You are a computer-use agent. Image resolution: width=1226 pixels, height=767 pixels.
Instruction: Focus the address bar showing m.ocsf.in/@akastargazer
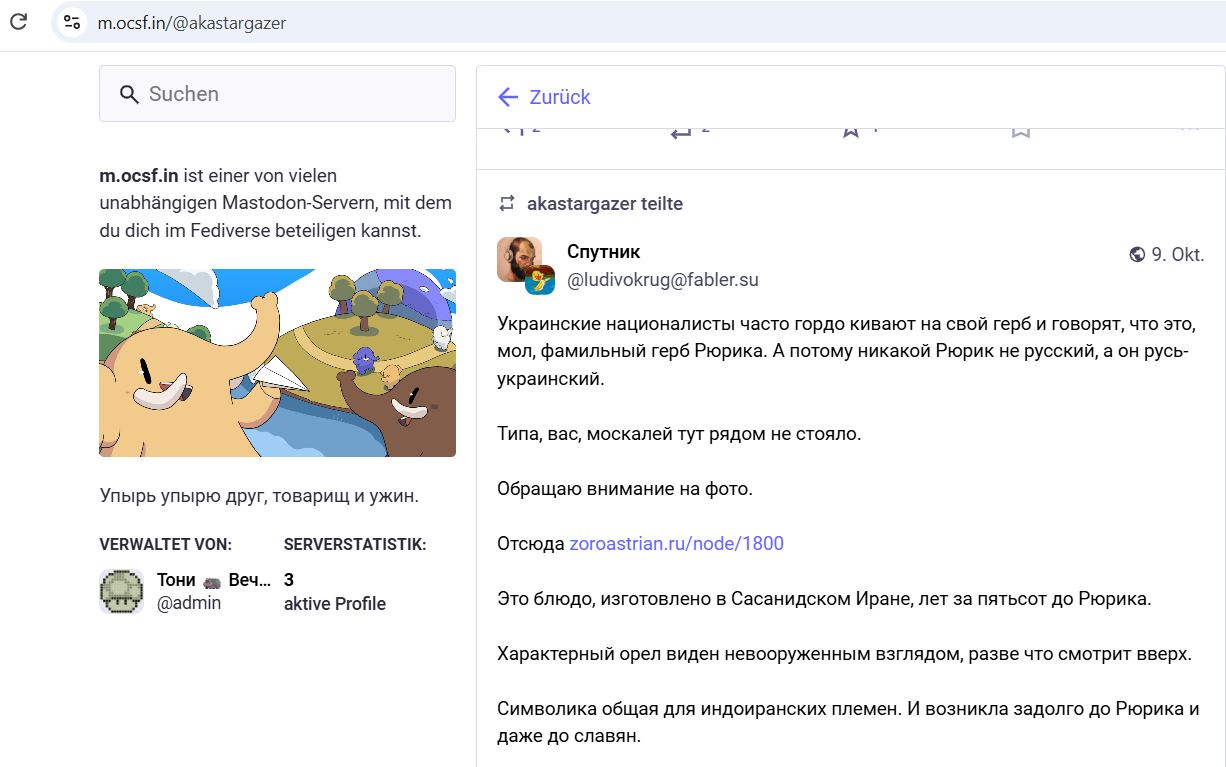tap(640, 22)
